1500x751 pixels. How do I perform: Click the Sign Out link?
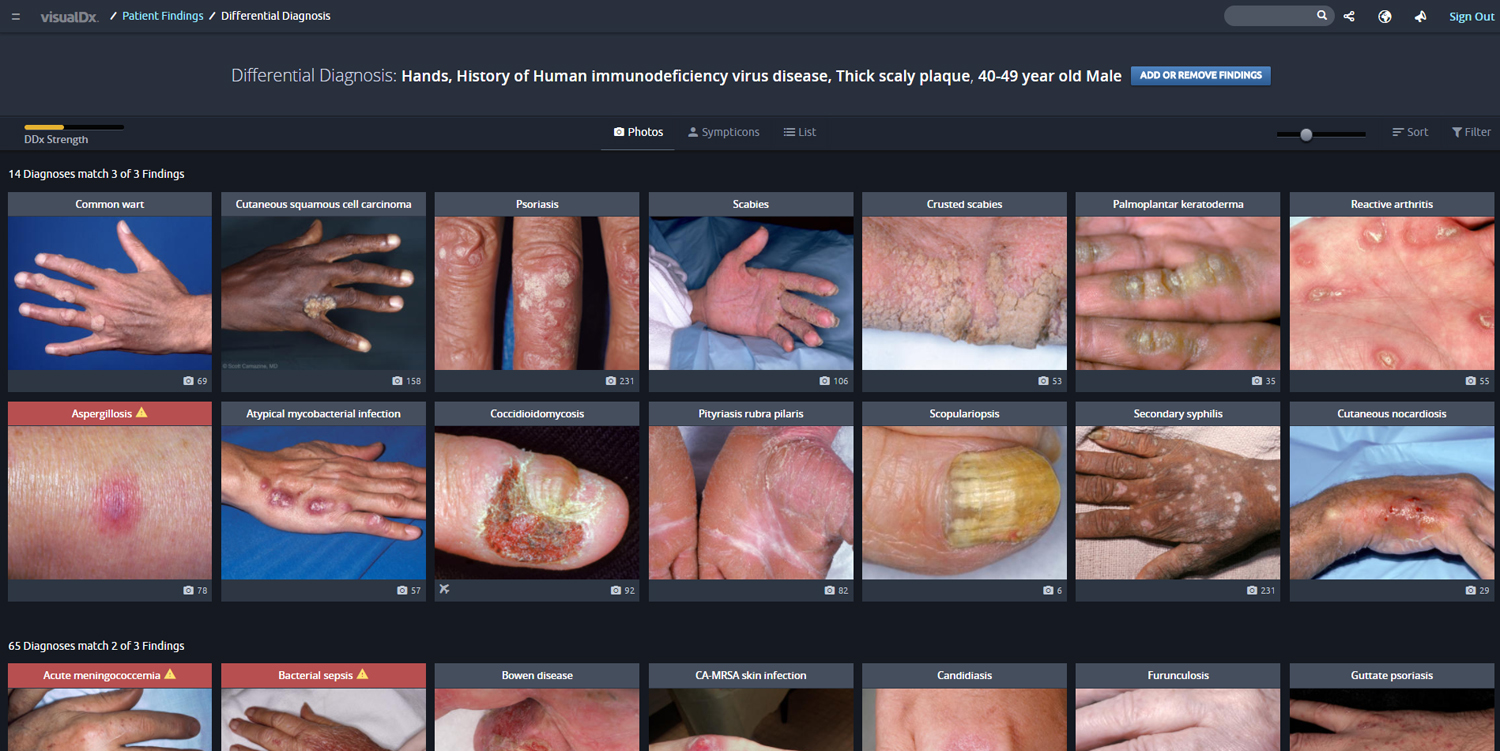(x=1471, y=17)
